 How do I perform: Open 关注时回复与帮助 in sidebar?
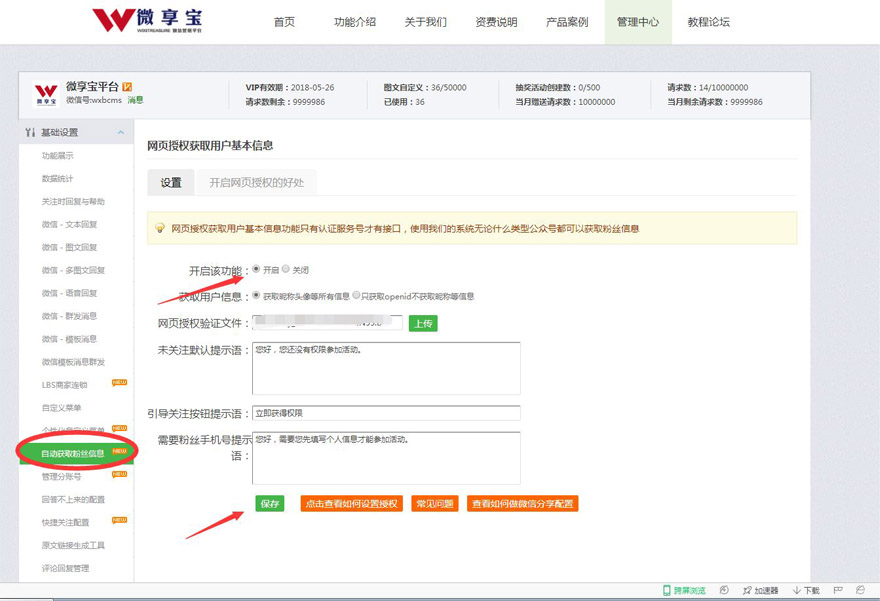73,201
